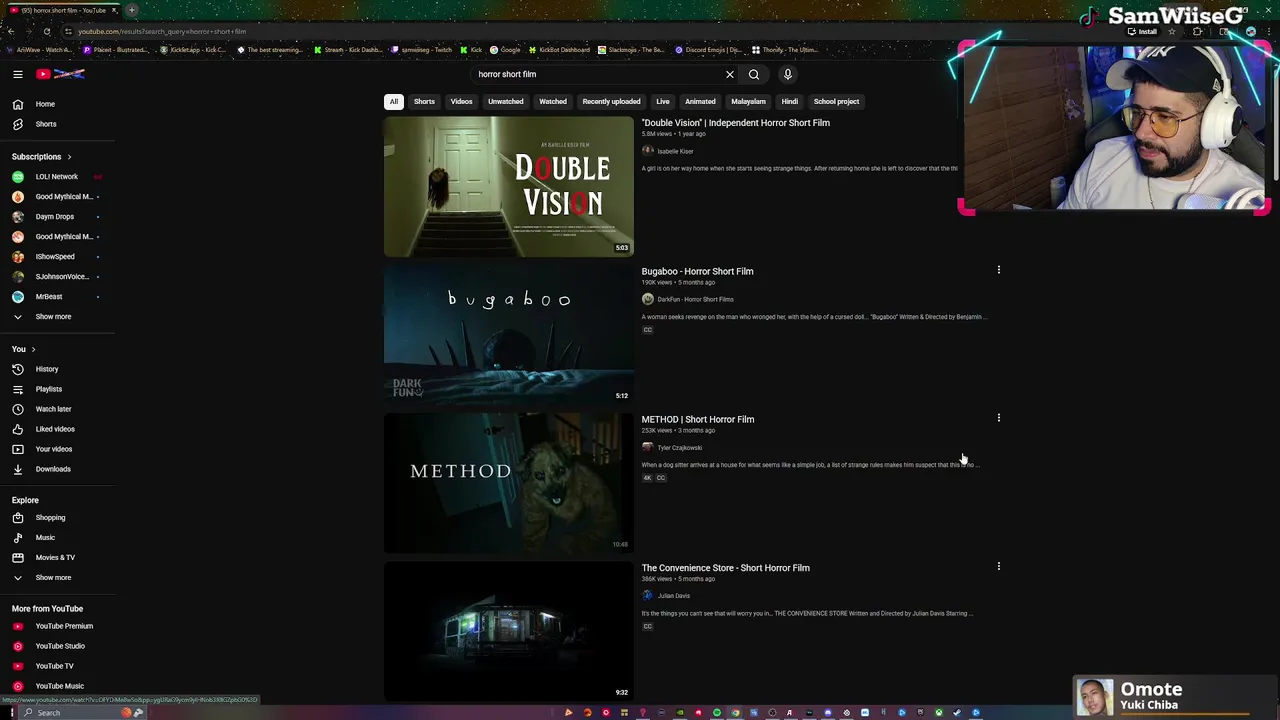This screenshot has width=1280, height=720.
Task: Select the All filter chip
Action: (x=394, y=101)
